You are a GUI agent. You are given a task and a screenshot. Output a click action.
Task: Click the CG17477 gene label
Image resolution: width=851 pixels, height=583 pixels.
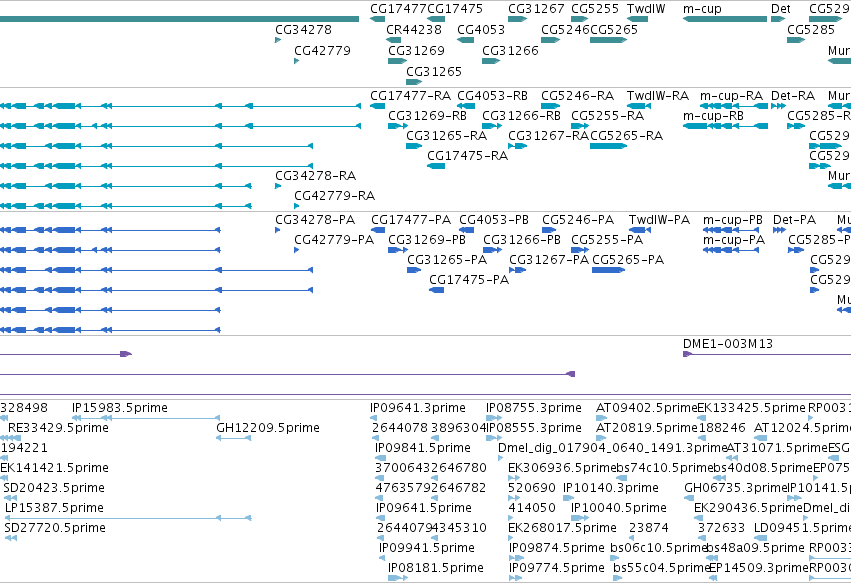[x=398, y=9]
